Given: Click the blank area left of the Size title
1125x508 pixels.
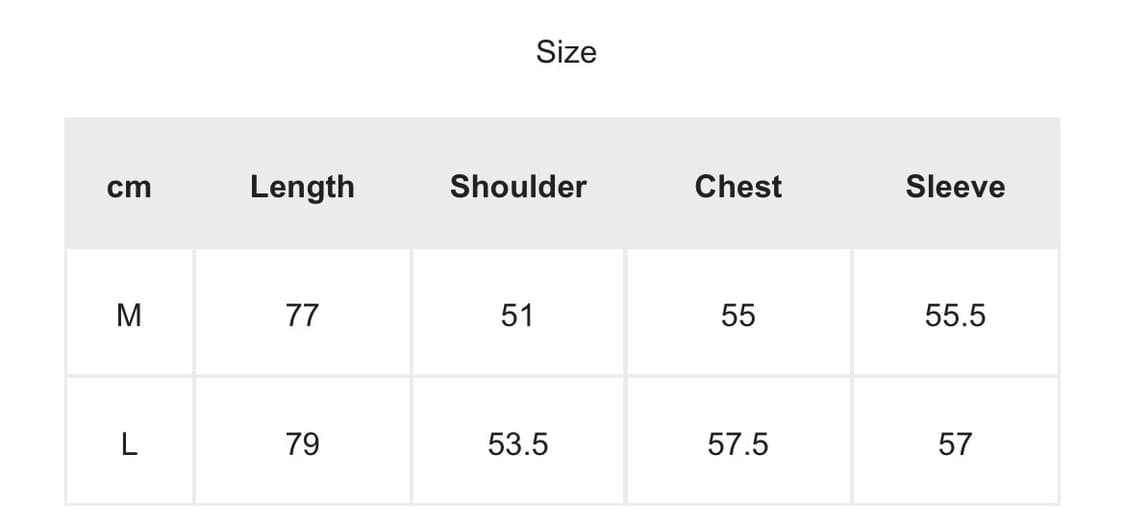Looking at the screenshot, I should 300,52.
